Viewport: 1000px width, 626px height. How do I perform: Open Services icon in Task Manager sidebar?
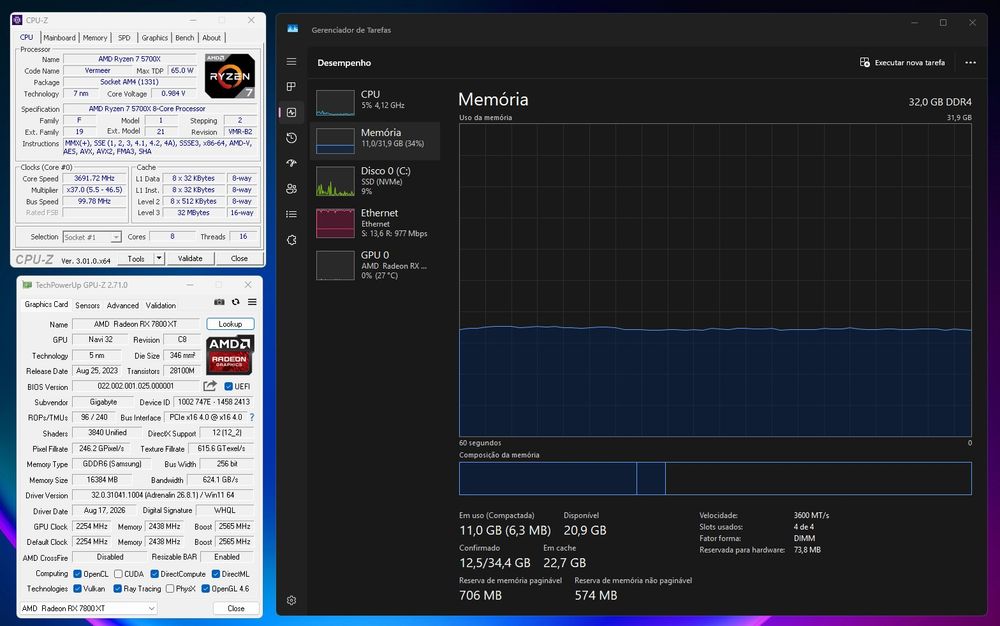291,240
